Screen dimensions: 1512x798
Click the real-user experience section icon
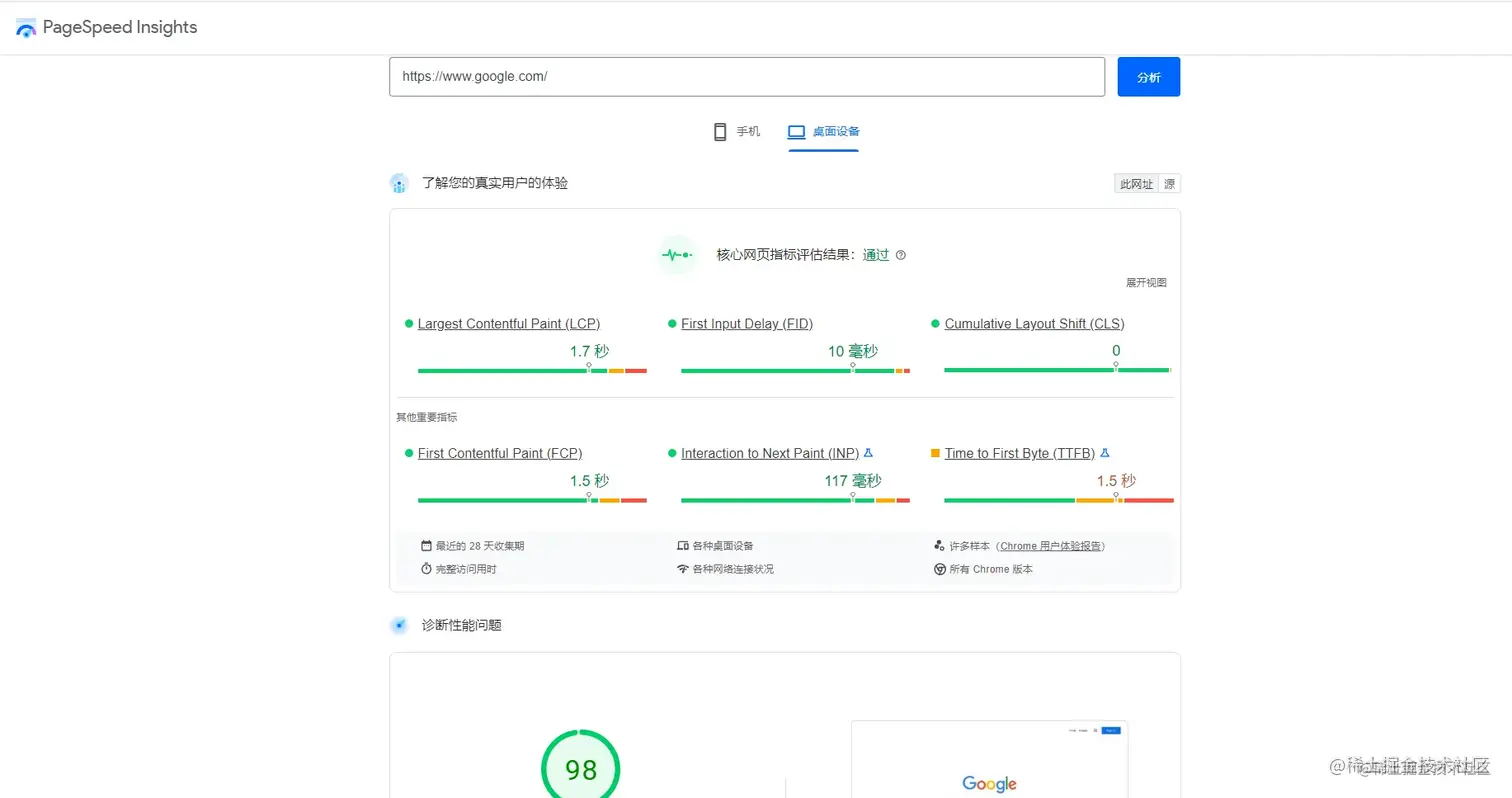tap(399, 183)
